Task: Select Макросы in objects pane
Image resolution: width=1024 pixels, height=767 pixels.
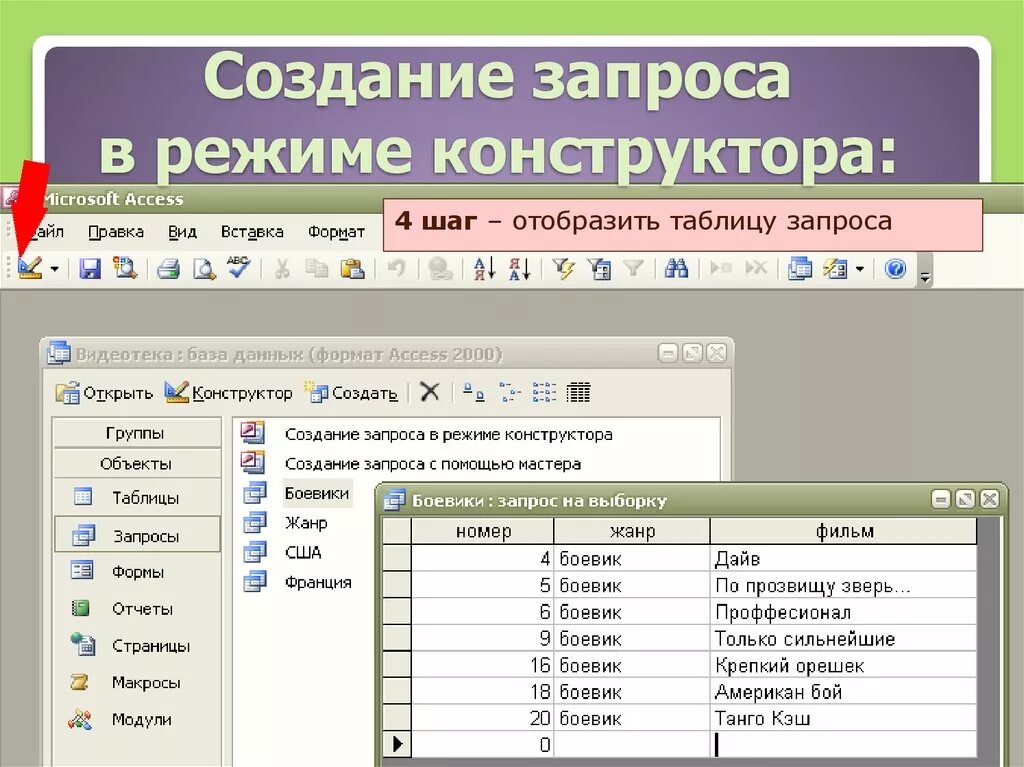Action: coord(136,682)
